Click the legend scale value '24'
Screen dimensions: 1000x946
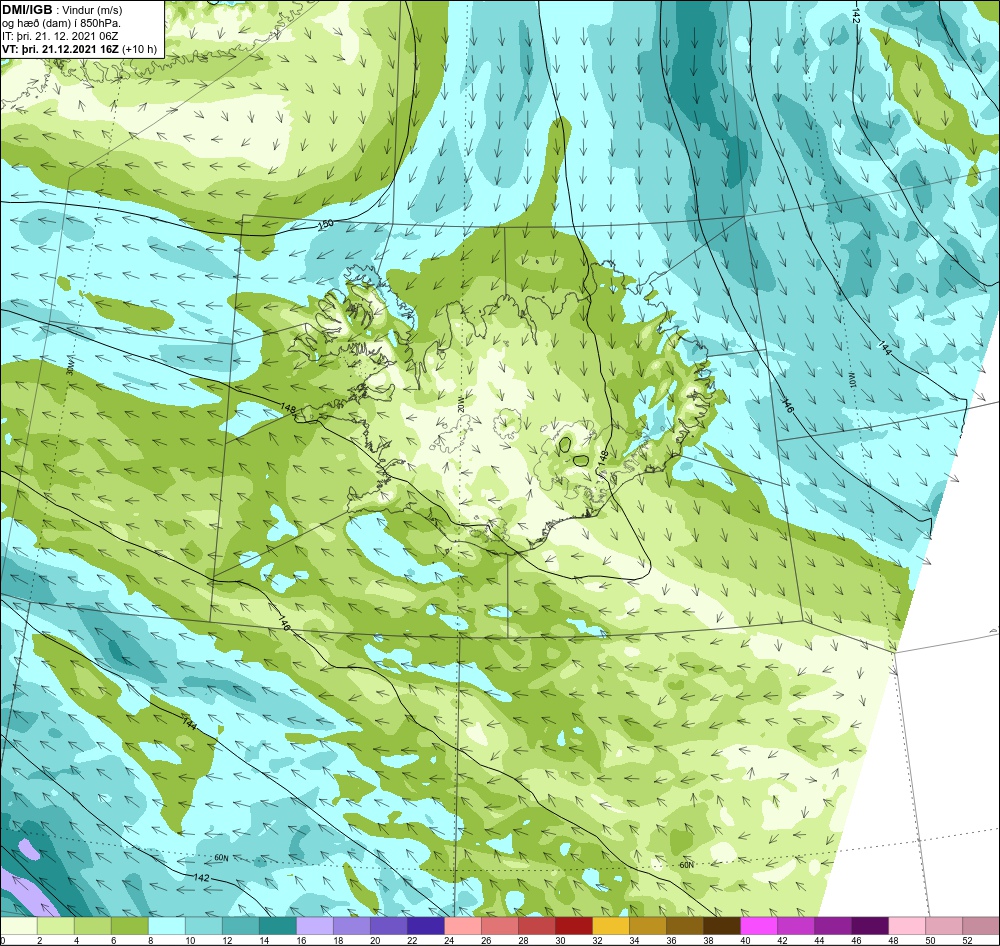(449, 940)
